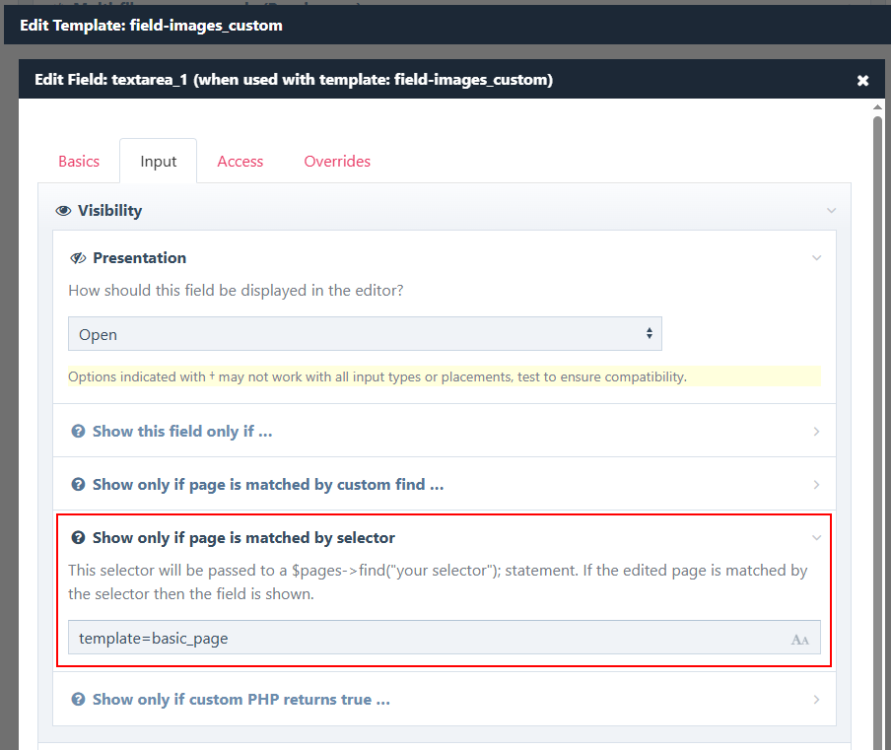Image resolution: width=891 pixels, height=750 pixels.
Task: Click question icon next to 'Show this field only if'
Action: pos(78,432)
